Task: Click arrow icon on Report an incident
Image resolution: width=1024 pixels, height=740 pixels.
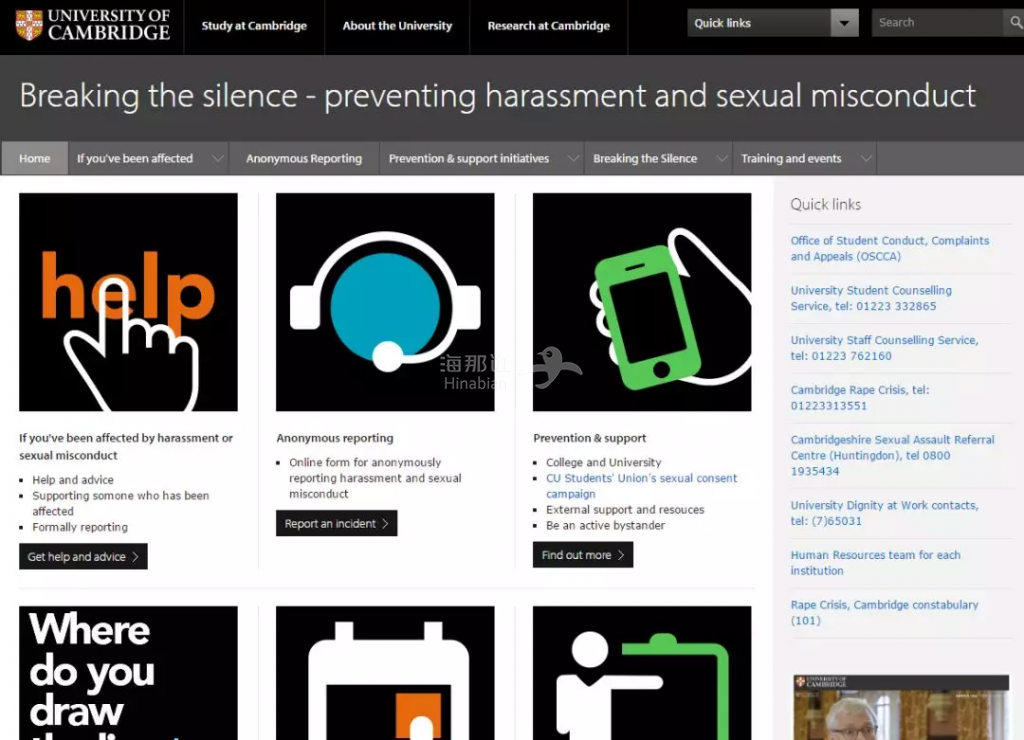Action: (385, 523)
